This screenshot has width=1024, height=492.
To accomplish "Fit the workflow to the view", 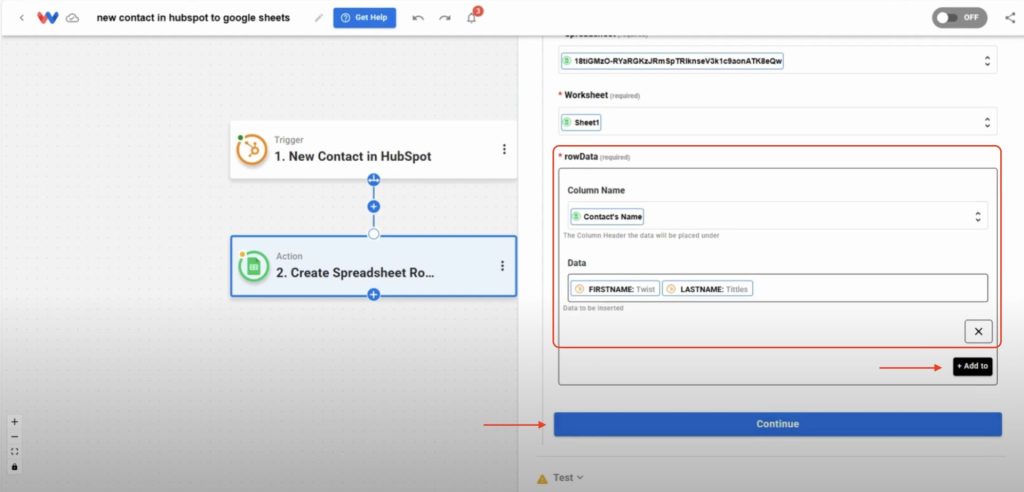I will (14, 451).
